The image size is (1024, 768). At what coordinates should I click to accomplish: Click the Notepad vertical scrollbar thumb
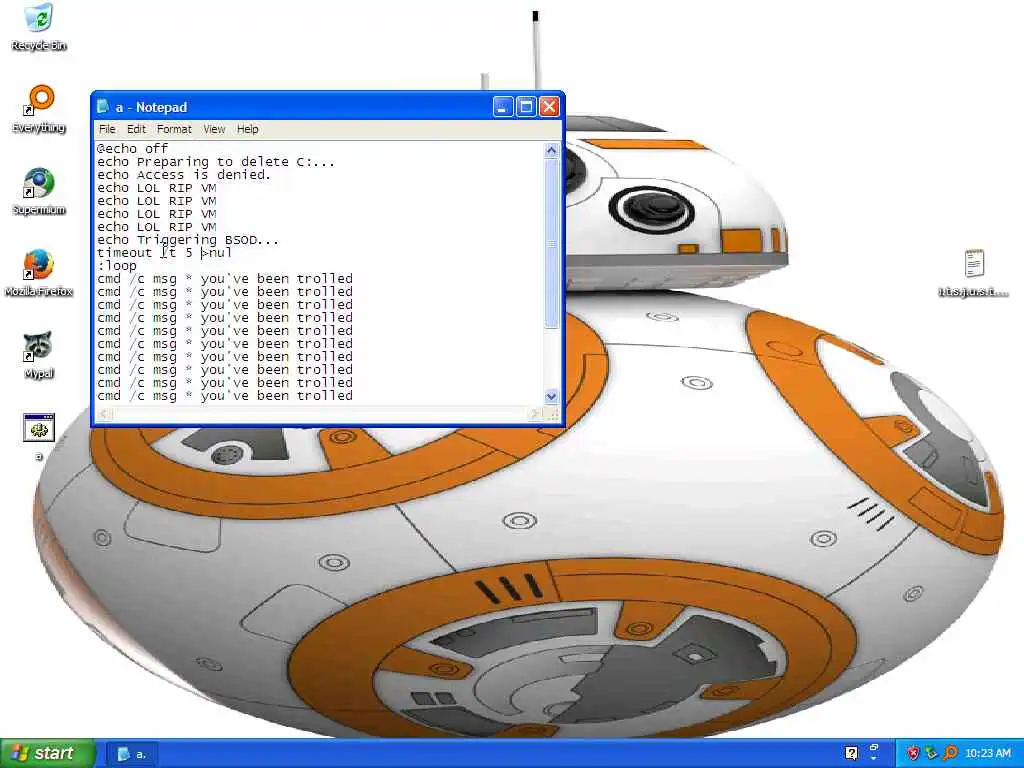(551, 243)
